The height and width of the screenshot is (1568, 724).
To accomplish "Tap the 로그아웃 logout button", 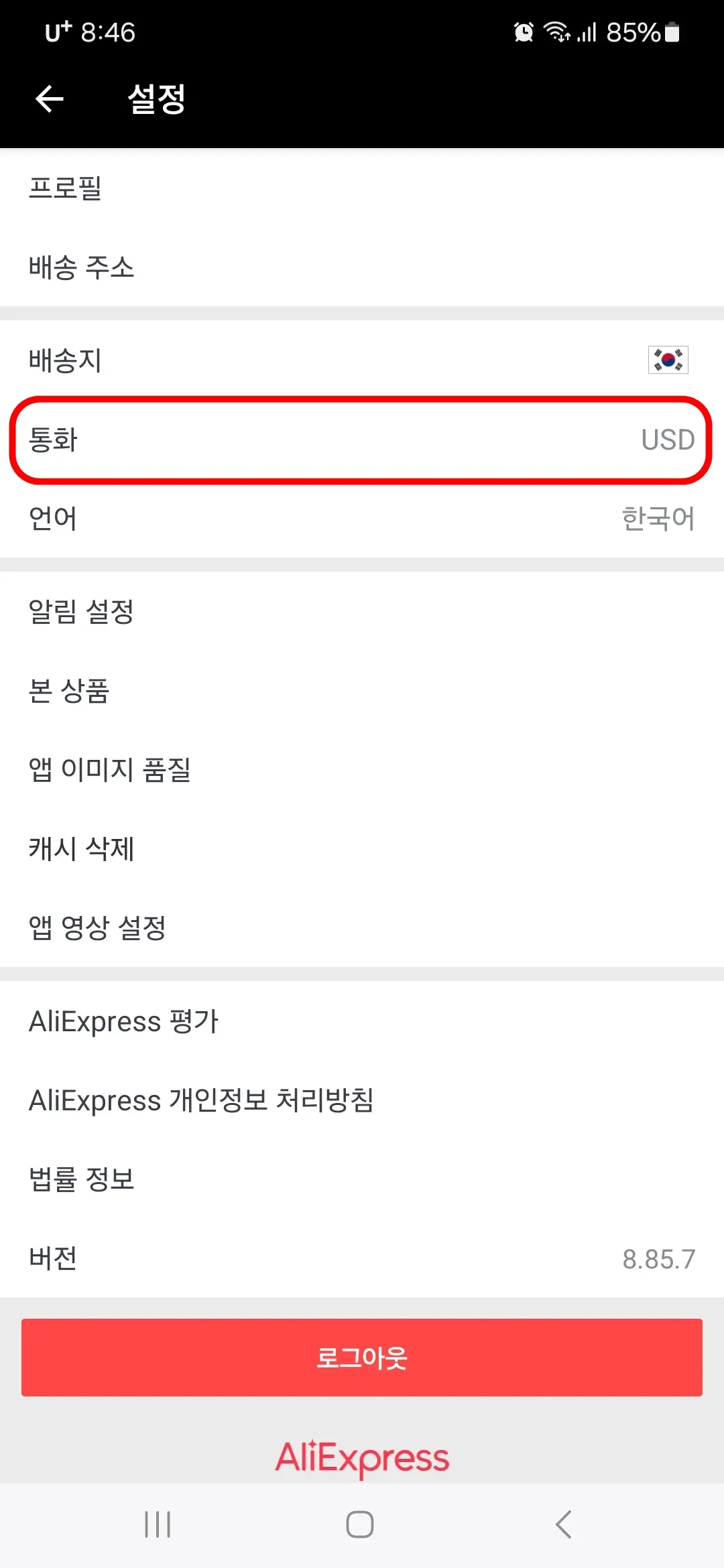I will [362, 1358].
